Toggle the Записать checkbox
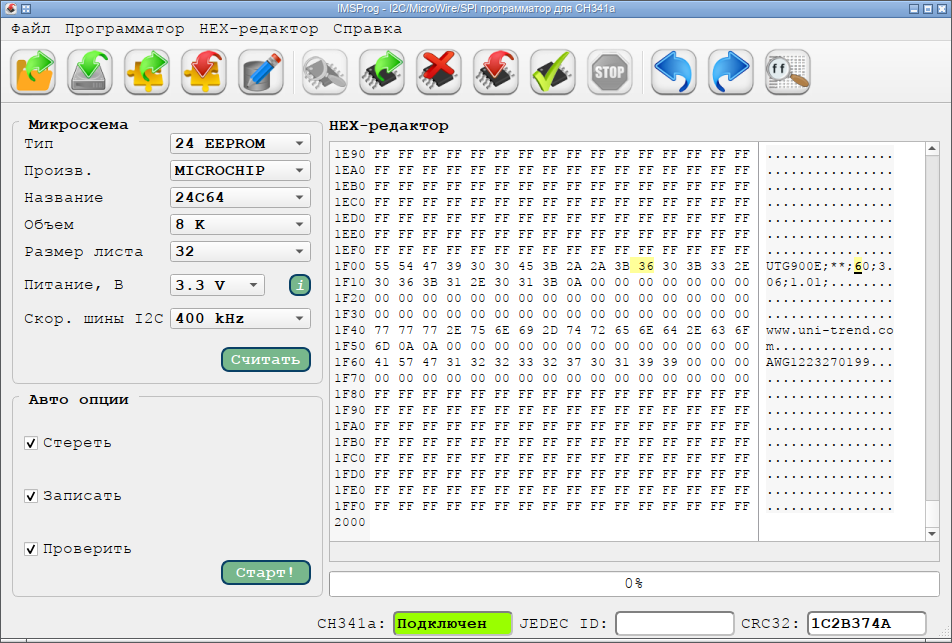Viewport: 952px width, 643px height. (31, 496)
